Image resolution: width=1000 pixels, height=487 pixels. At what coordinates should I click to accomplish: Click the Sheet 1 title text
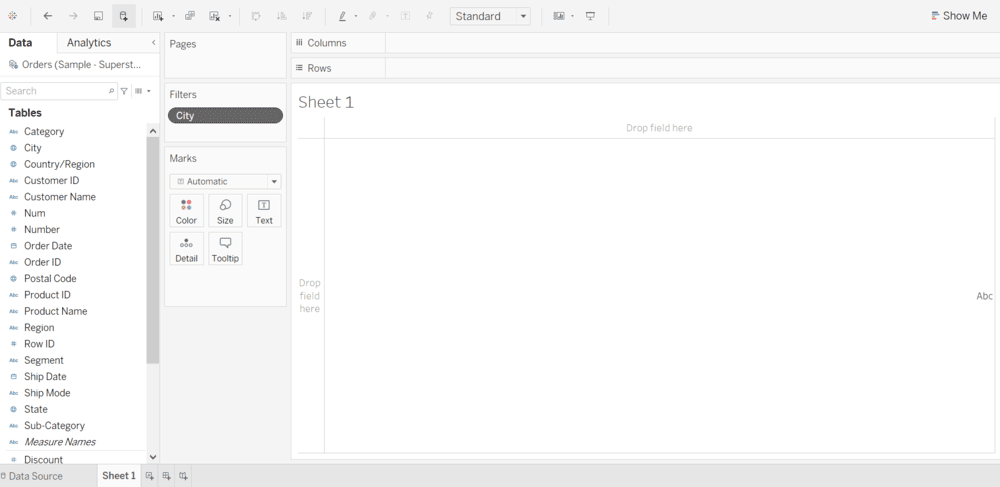(326, 102)
